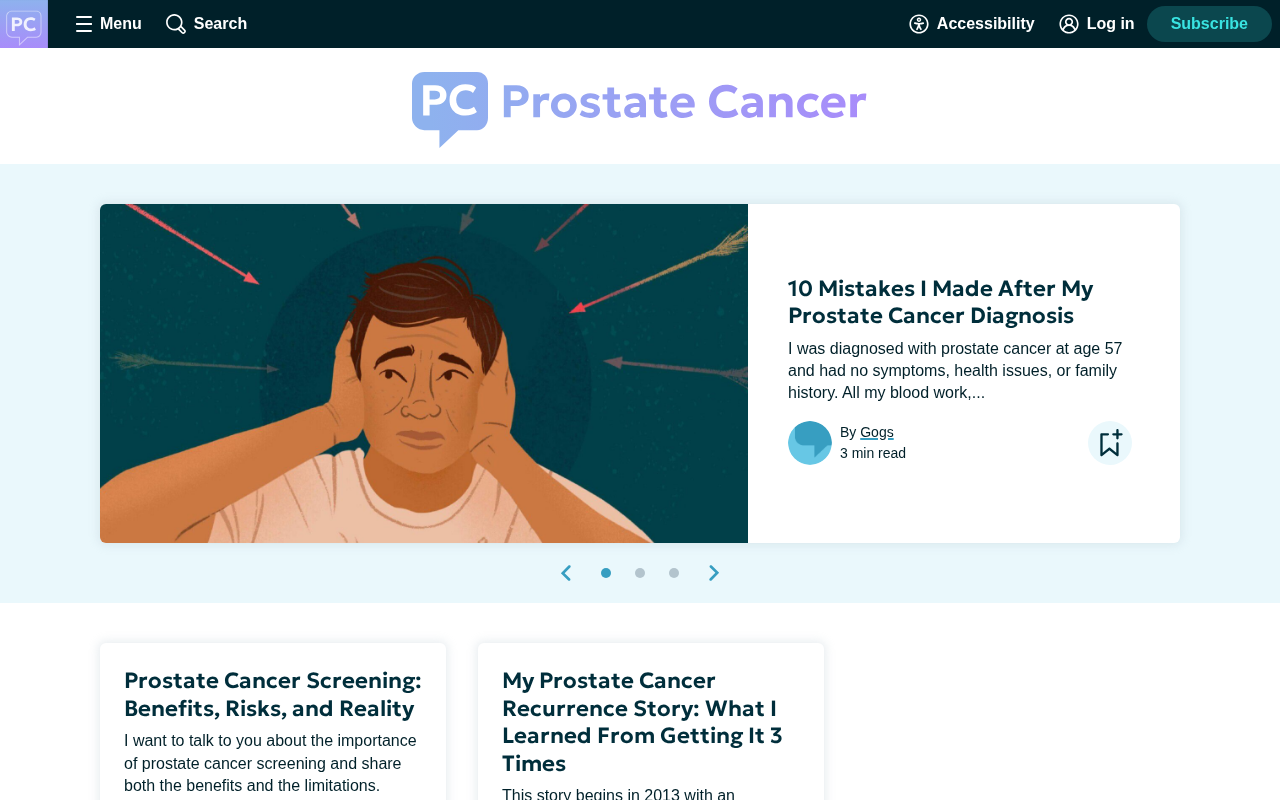This screenshot has height=800, width=1280.
Task: Open the featured article illustration
Action: tap(424, 373)
